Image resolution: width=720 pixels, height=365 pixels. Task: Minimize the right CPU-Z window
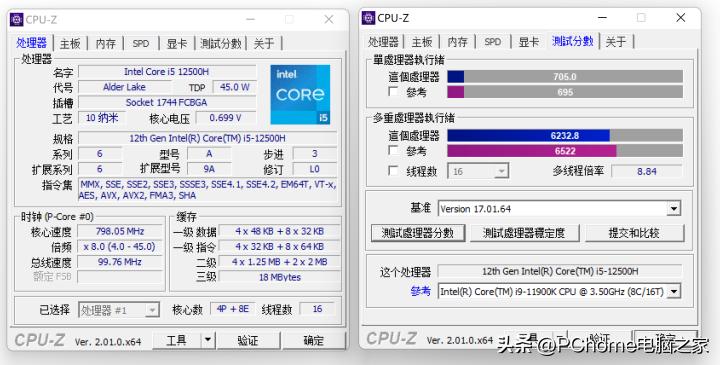(x=603, y=18)
